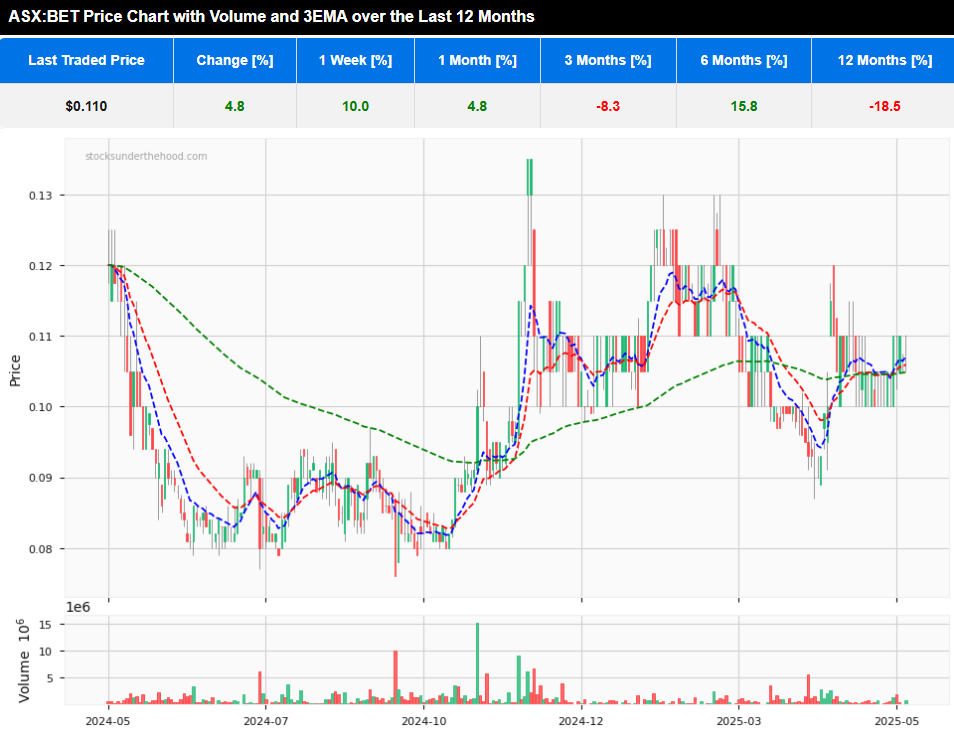
Task: Select the '6 Months [%]' column header
Action: [743, 60]
